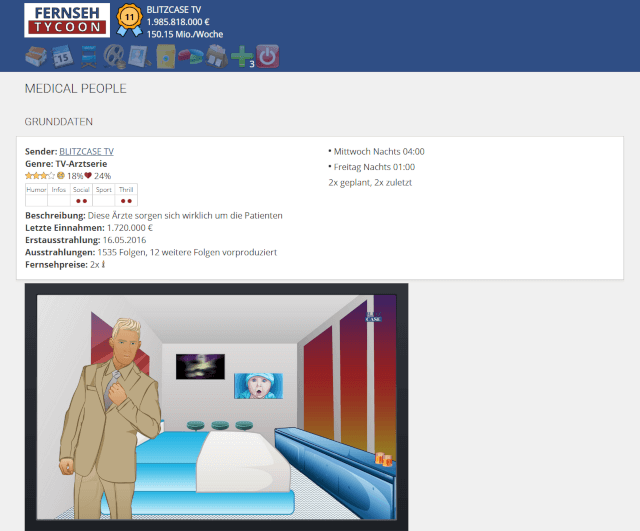Click the Genre: TV-Arztserie text

click(66, 164)
